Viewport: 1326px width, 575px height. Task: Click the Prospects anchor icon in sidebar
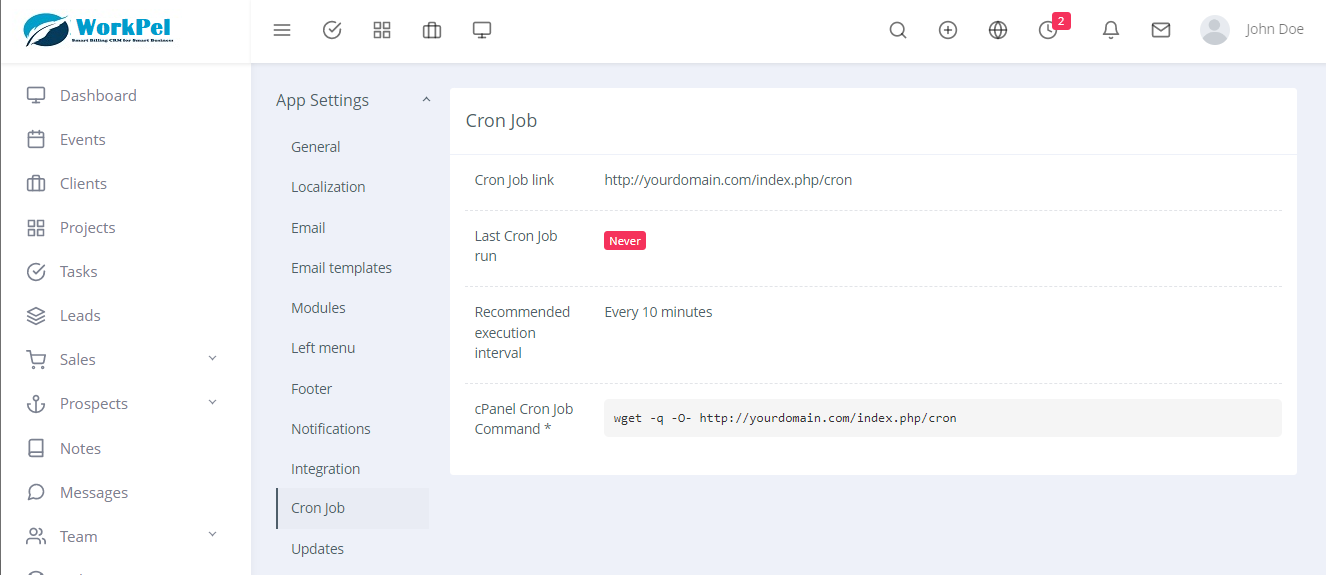(x=36, y=404)
